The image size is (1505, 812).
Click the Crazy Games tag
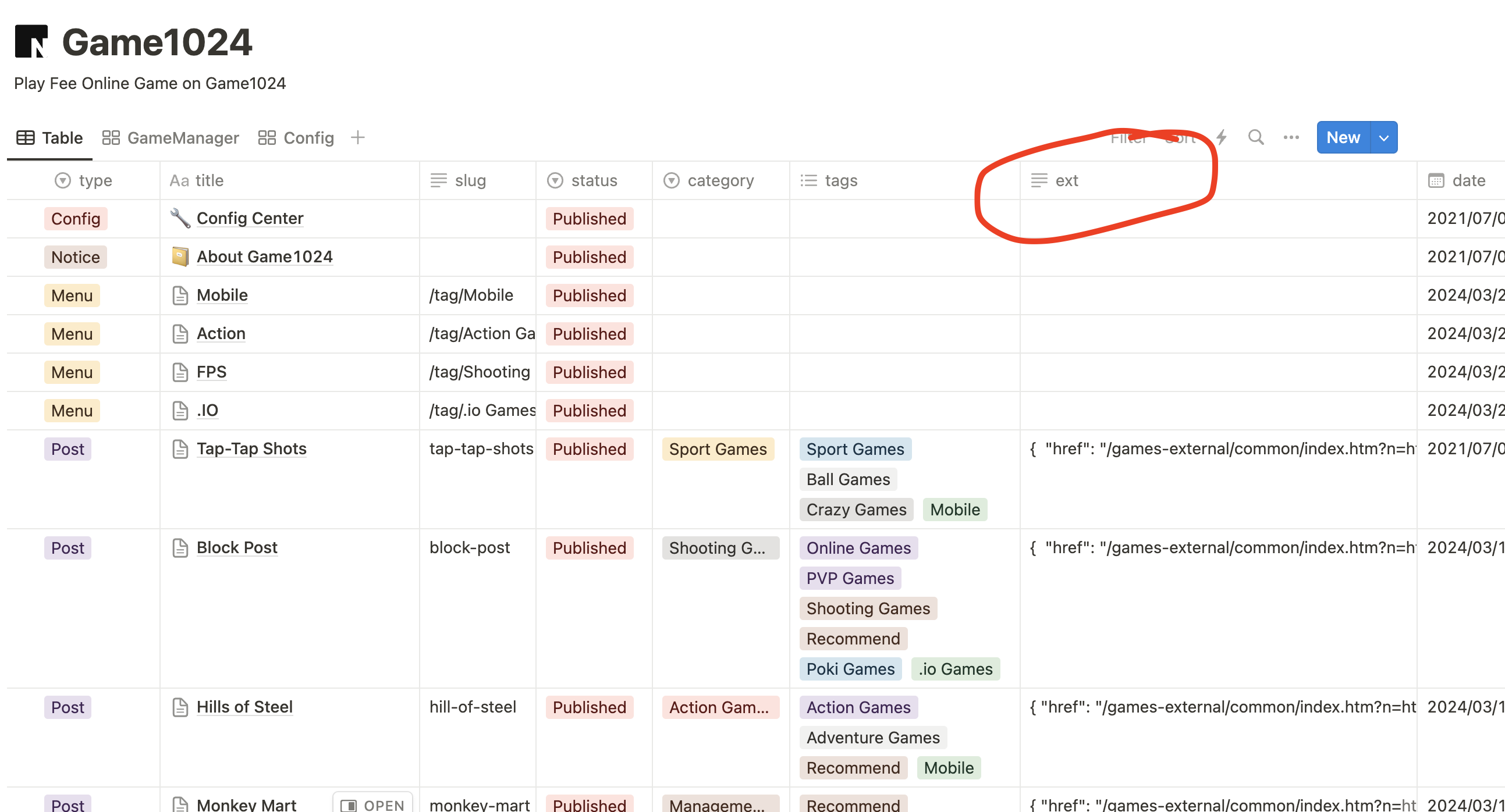[857, 510]
